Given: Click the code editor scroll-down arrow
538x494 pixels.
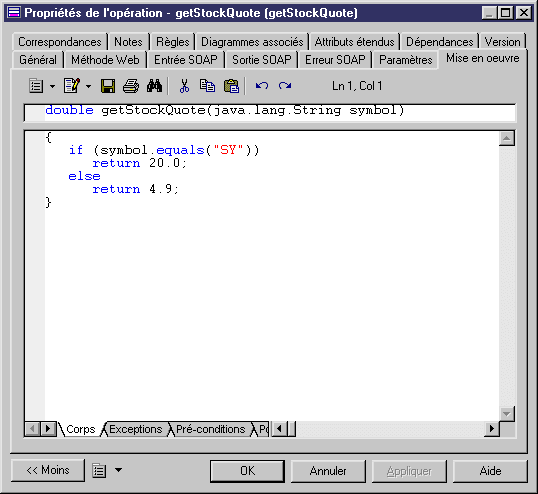Looking at the screenshot, I should click(507, 414).
